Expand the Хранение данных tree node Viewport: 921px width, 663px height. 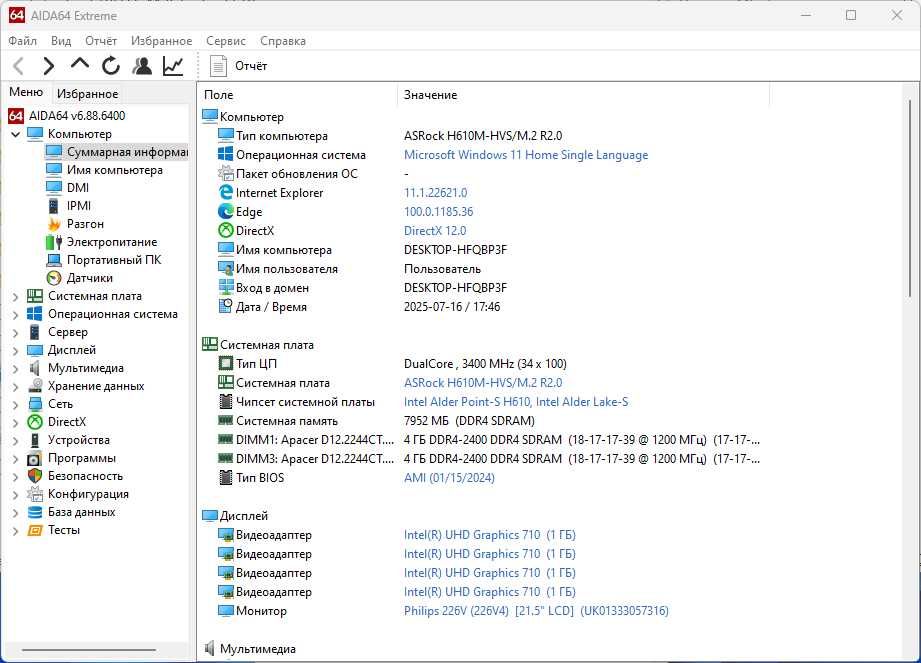[x=16, y=387]
